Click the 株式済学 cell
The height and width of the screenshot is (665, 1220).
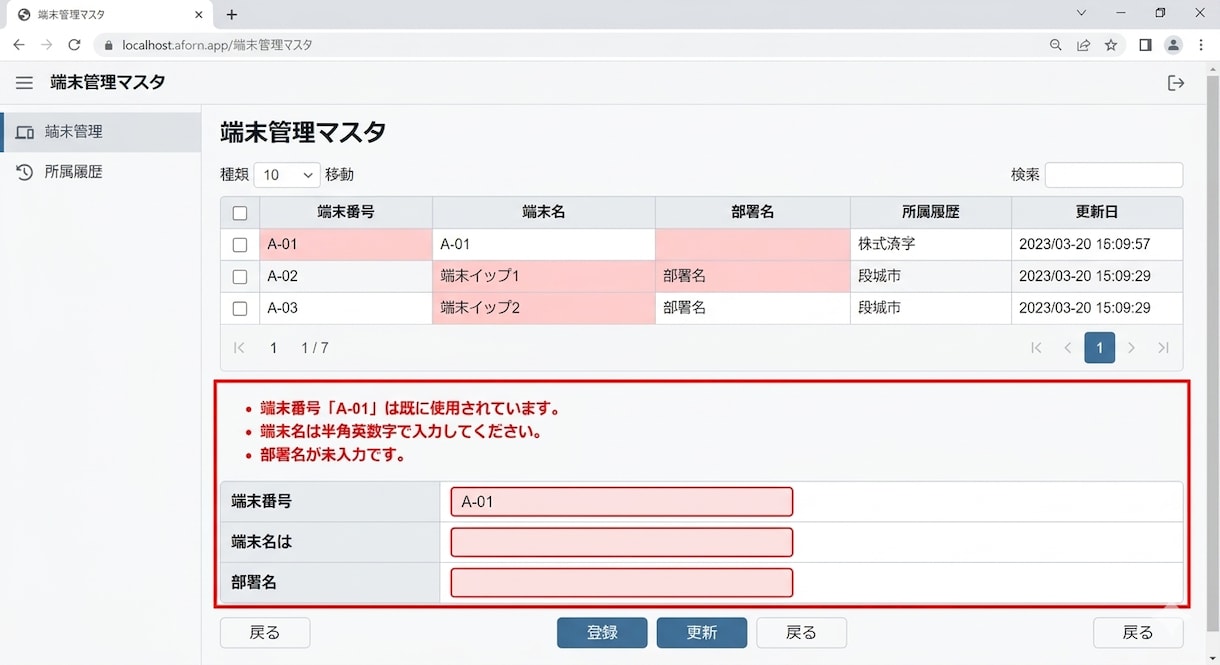click(x=931, y=245)
